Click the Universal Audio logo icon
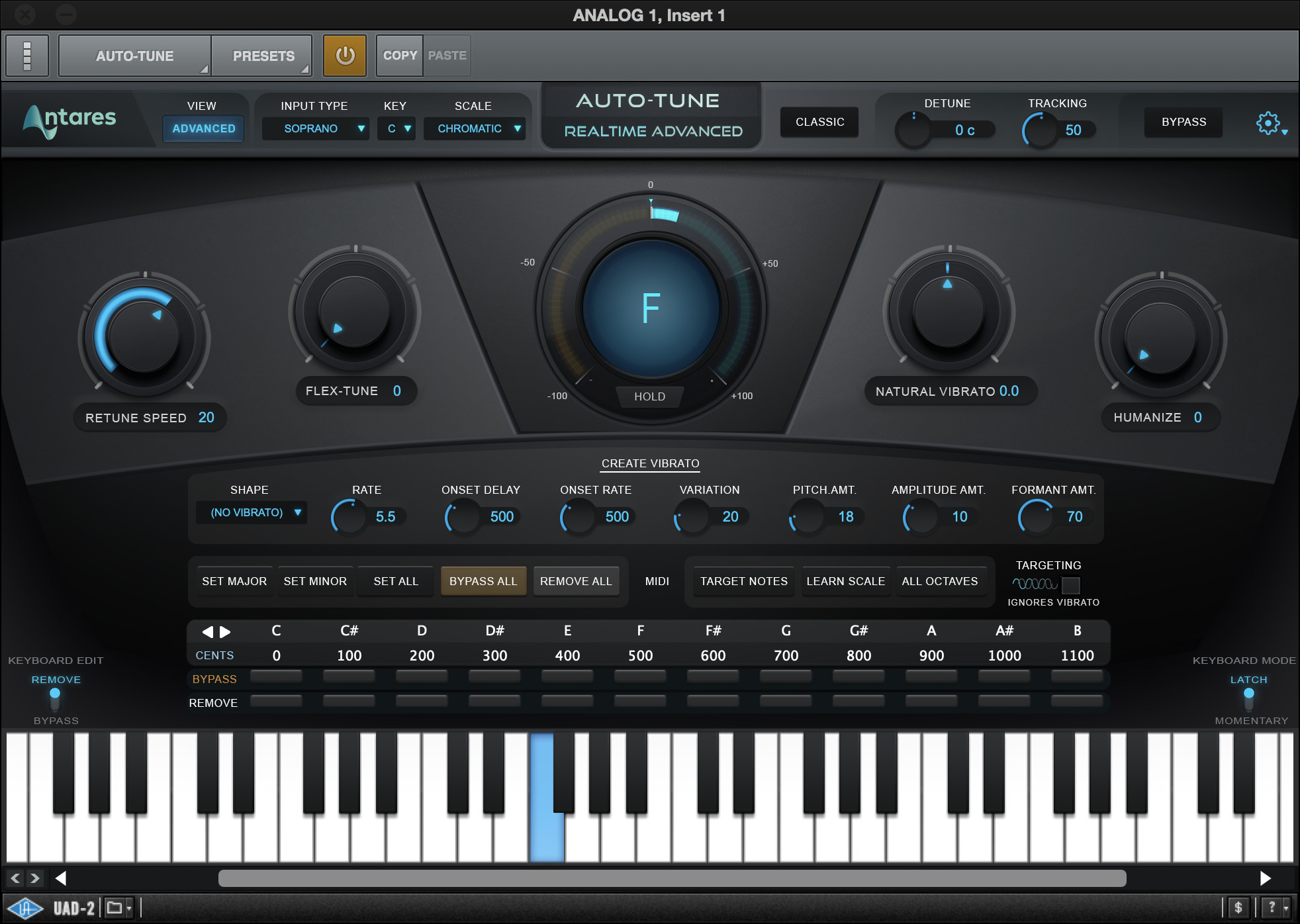The image size is (1300, 924). click(25, 908)
